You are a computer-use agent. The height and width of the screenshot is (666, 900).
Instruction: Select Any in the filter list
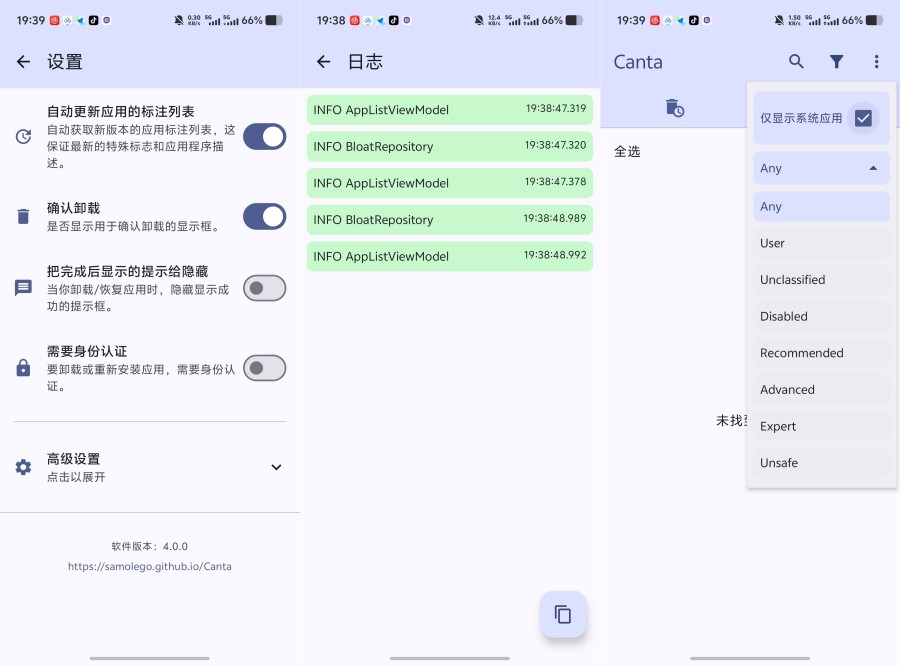click(821, 207)
